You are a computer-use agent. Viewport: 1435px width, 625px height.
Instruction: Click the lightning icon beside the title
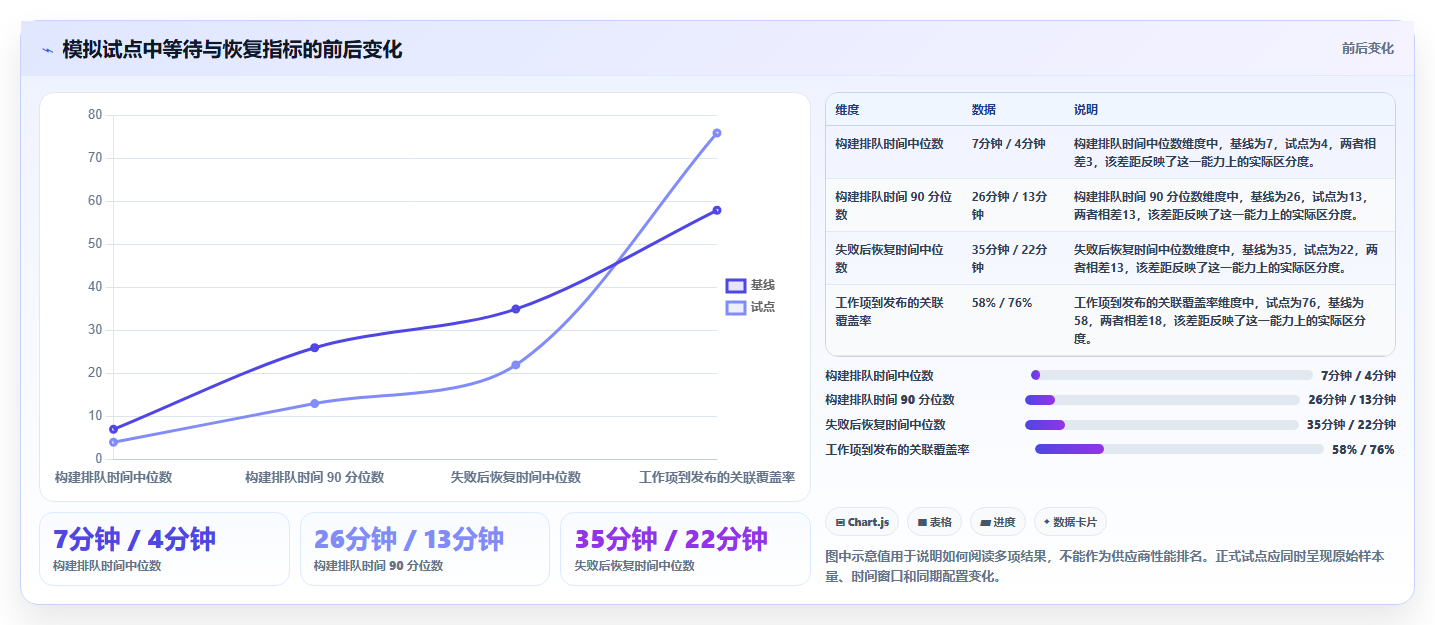tap(47, 50)
